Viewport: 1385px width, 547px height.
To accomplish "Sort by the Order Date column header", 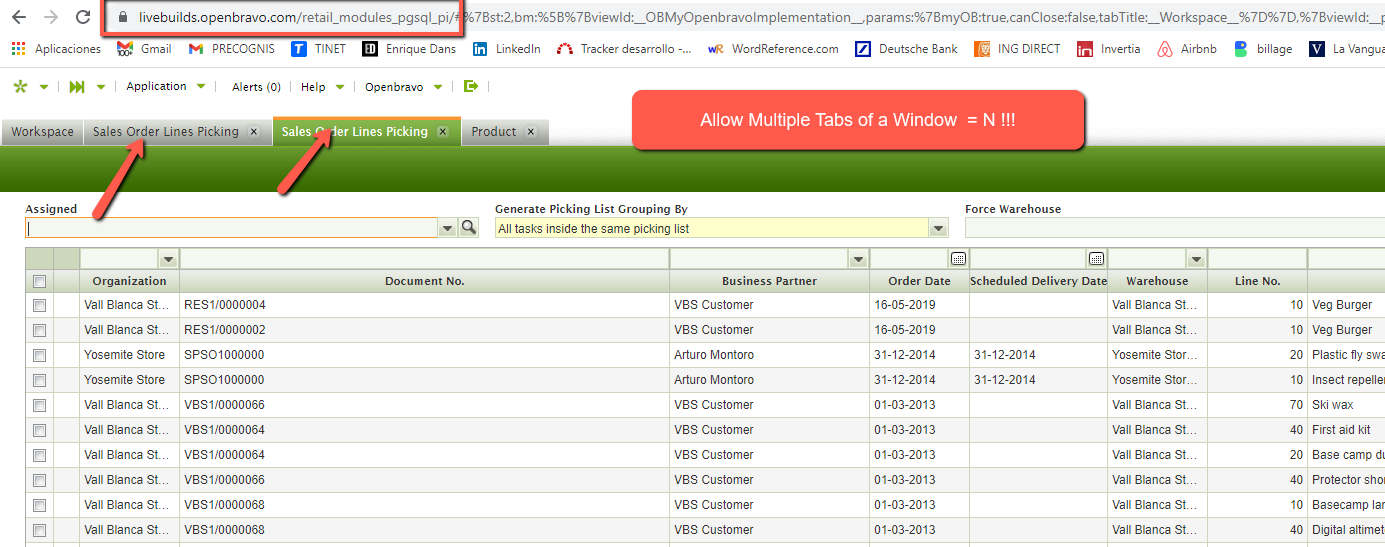I will [x=919, y=281].
